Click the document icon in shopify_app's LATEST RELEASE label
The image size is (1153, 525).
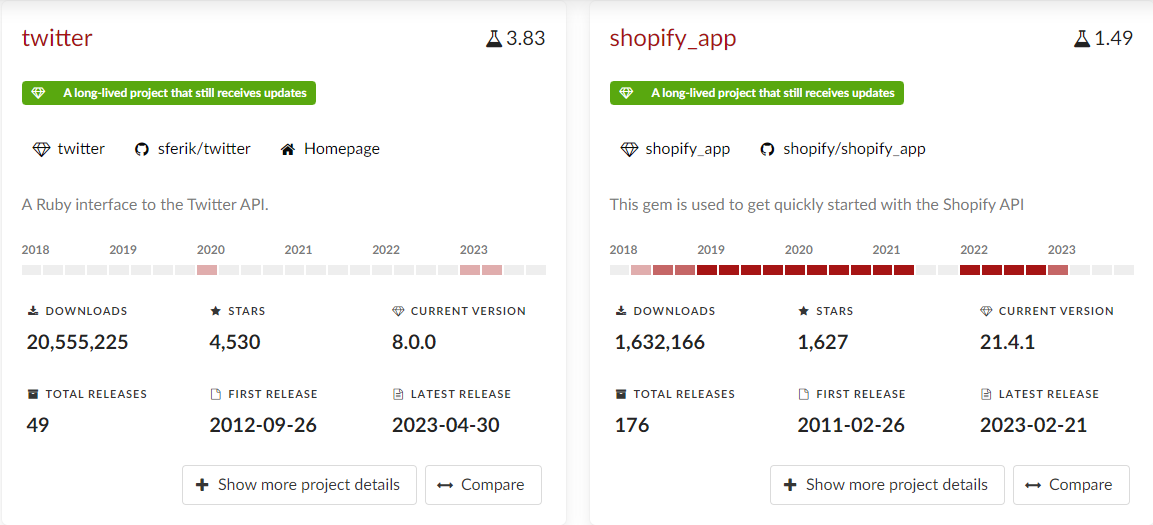point(986,394)
